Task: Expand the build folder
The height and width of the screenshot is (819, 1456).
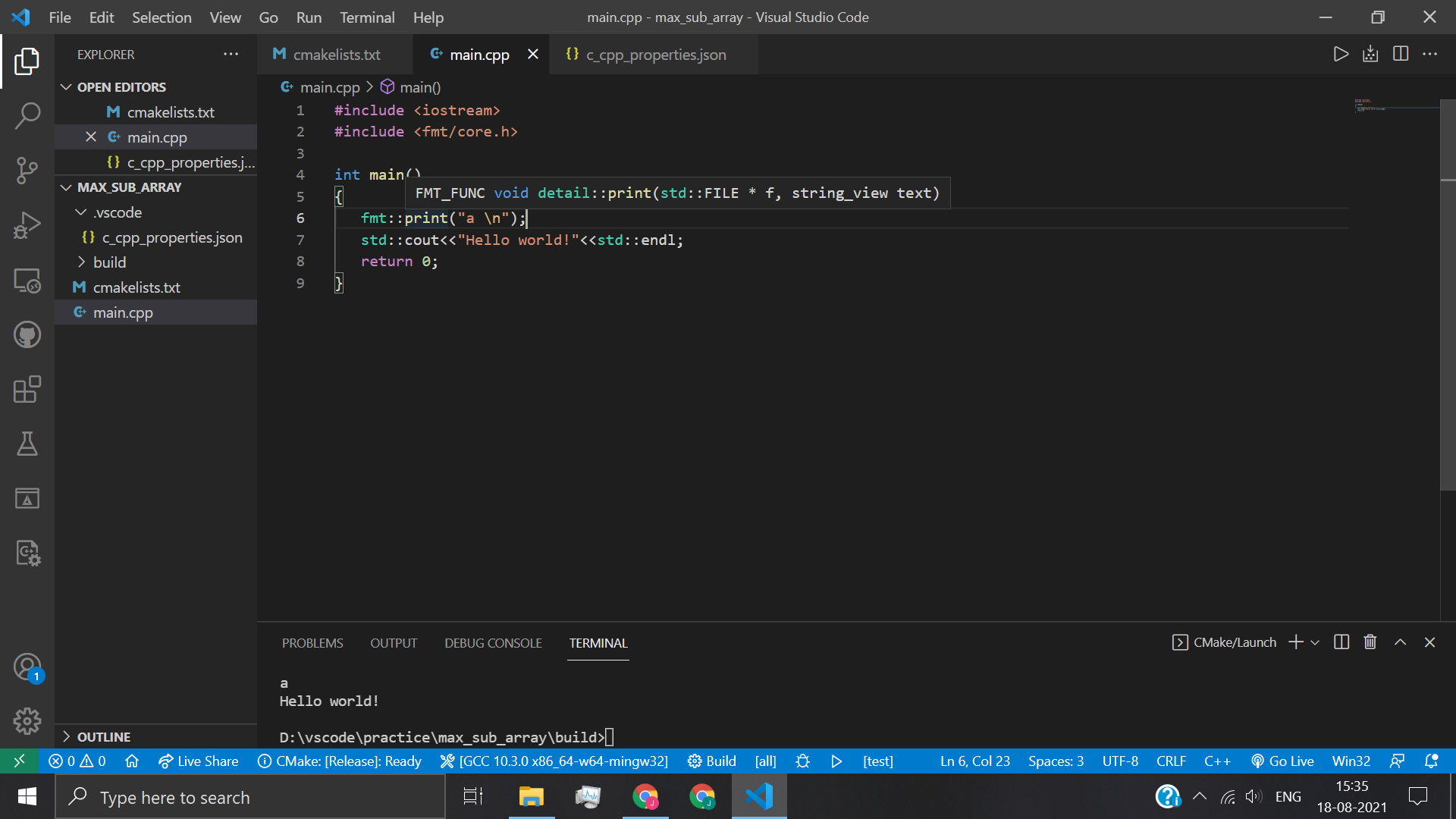Action: (x=82, y=262)
